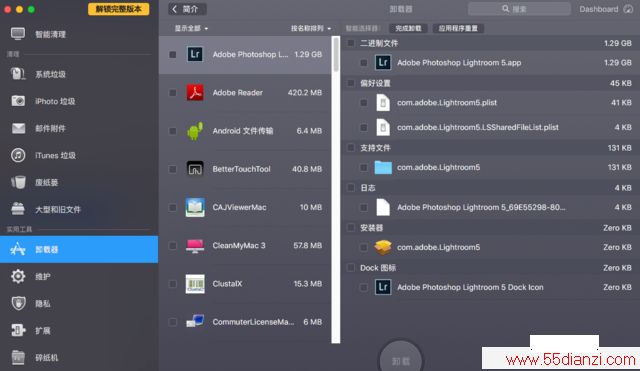Tick the CleanMyMac 3 checkbox
This screenshot has height=371, width=640.
pyautogui.click(x=173, y=246)
